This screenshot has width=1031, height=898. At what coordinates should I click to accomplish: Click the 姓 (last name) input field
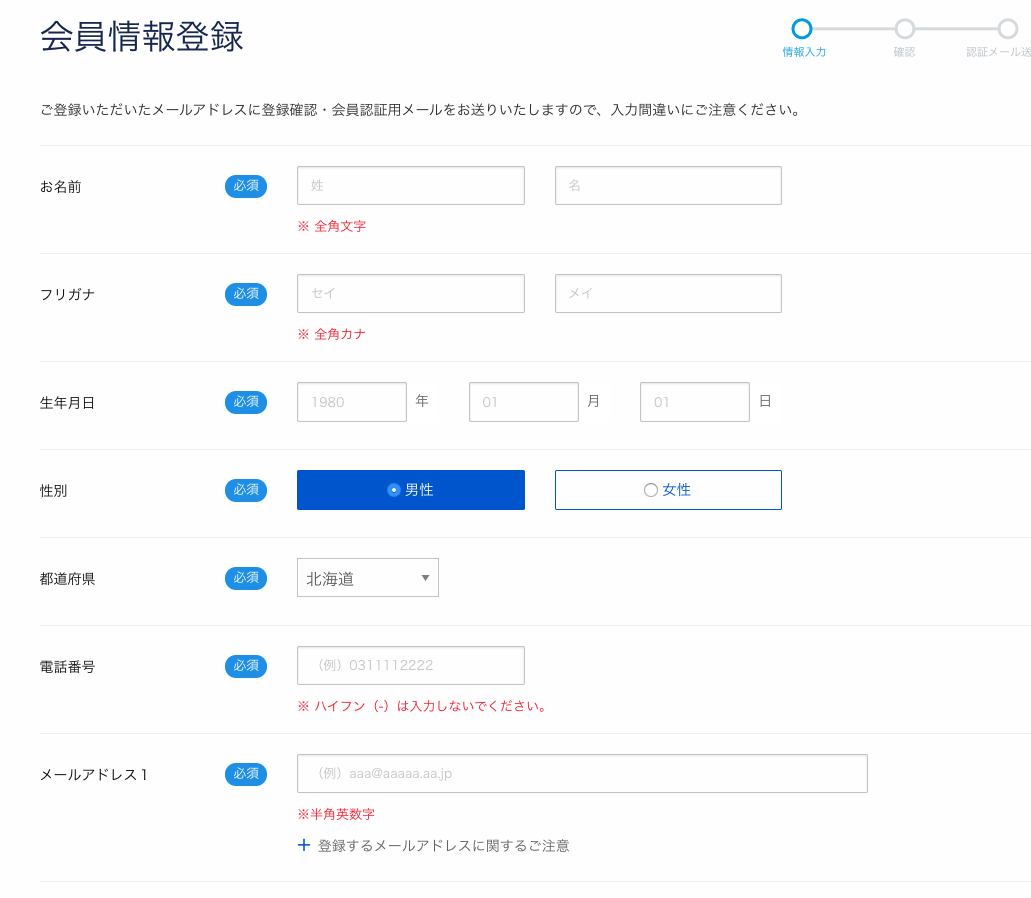tap(410, 185)
